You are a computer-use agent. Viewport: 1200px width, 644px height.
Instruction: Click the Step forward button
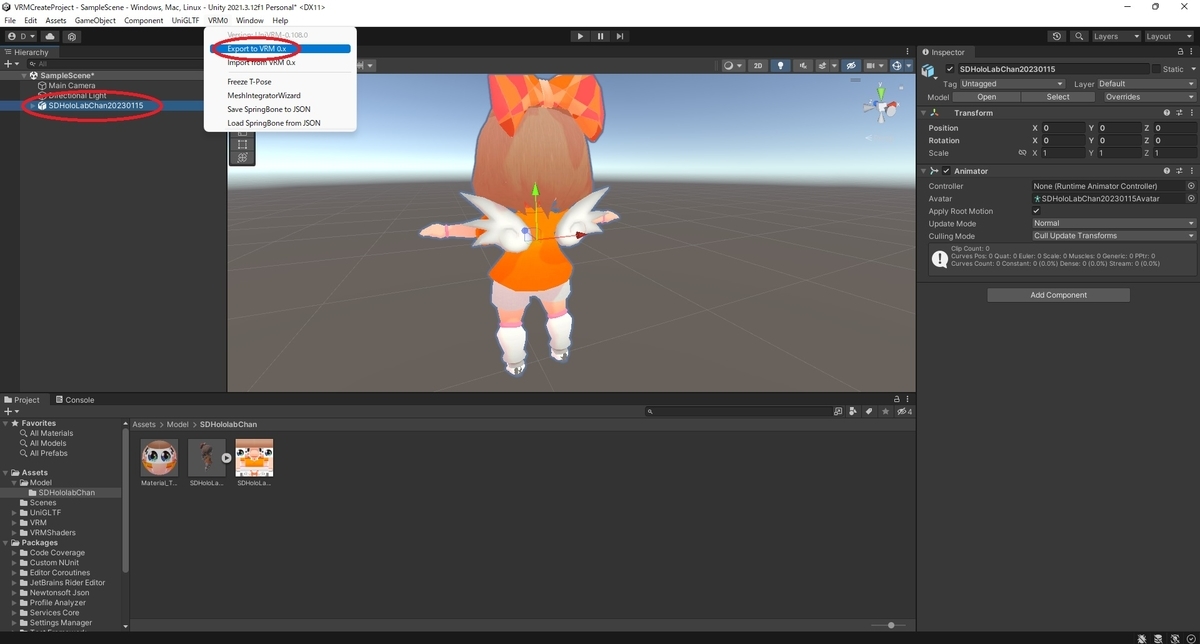click(x=620, y=36)
